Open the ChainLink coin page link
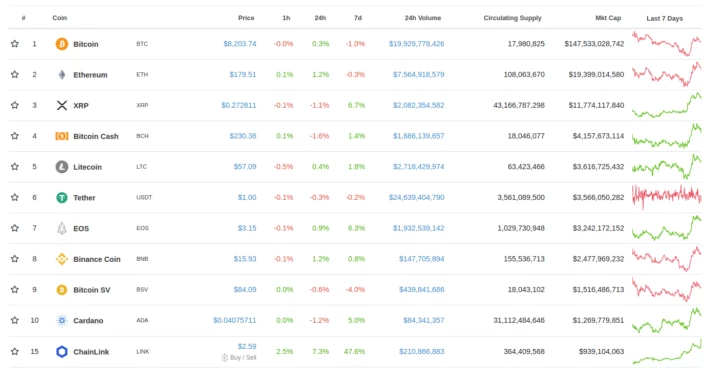 point(91,352)
